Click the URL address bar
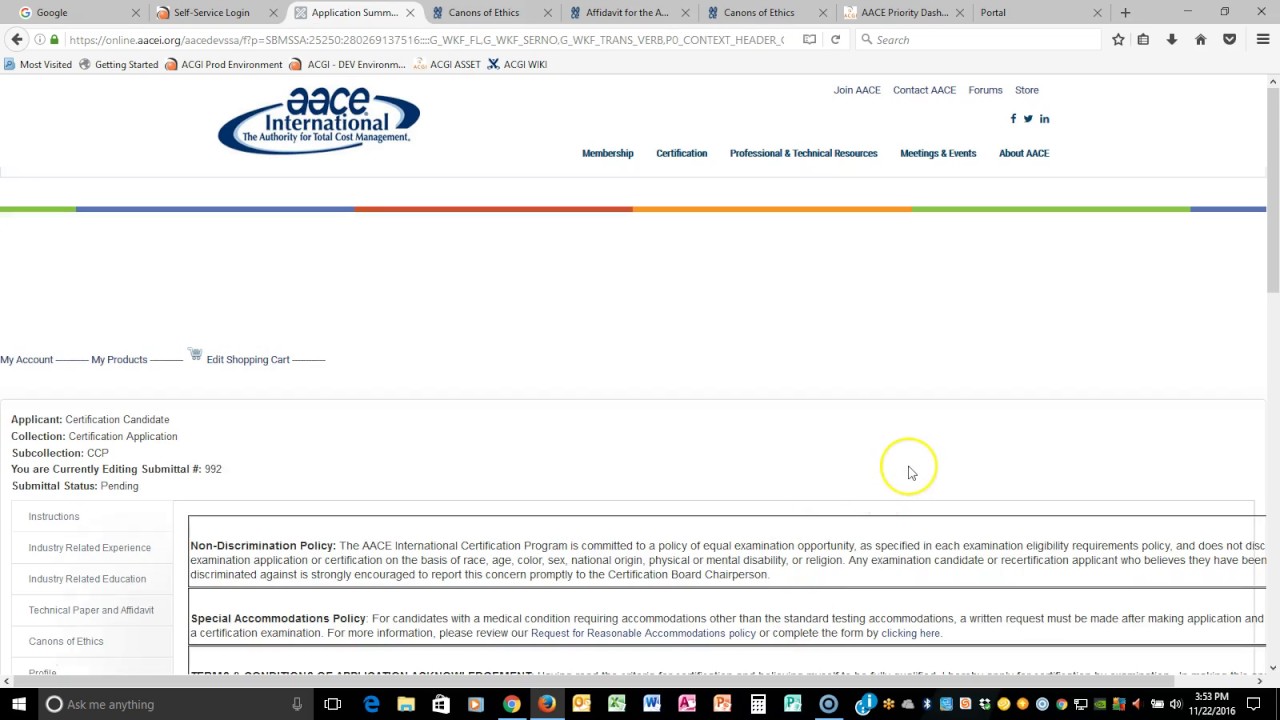The width and height of the screenshot is (1280, 720). coord(427,39)
